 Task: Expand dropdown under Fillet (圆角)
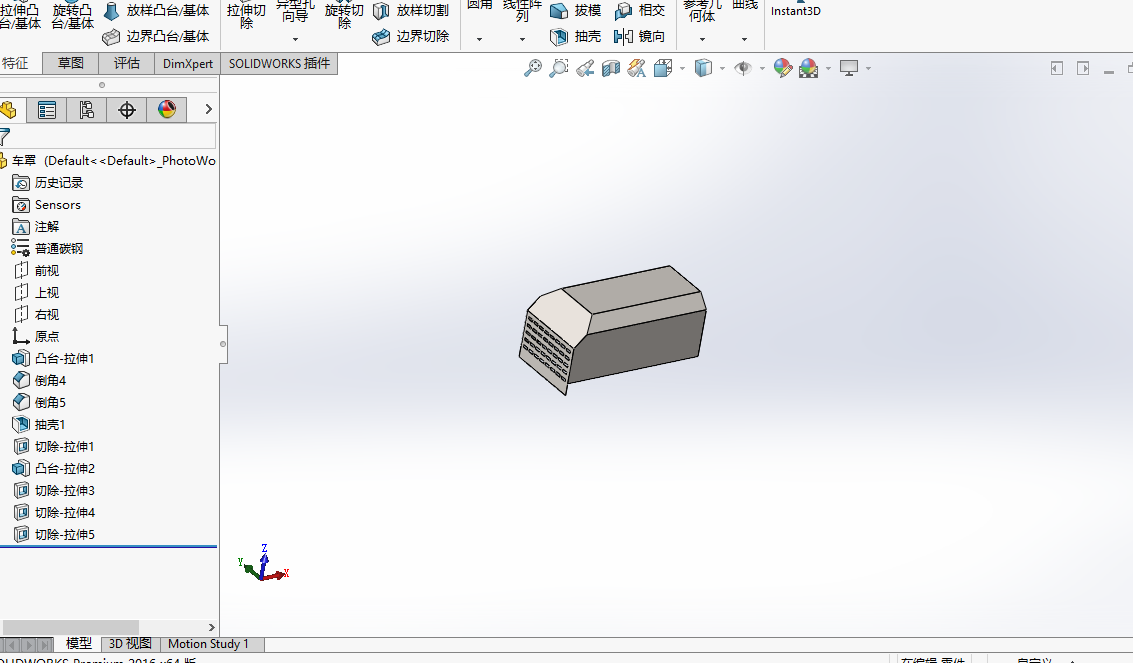point(479,39)
